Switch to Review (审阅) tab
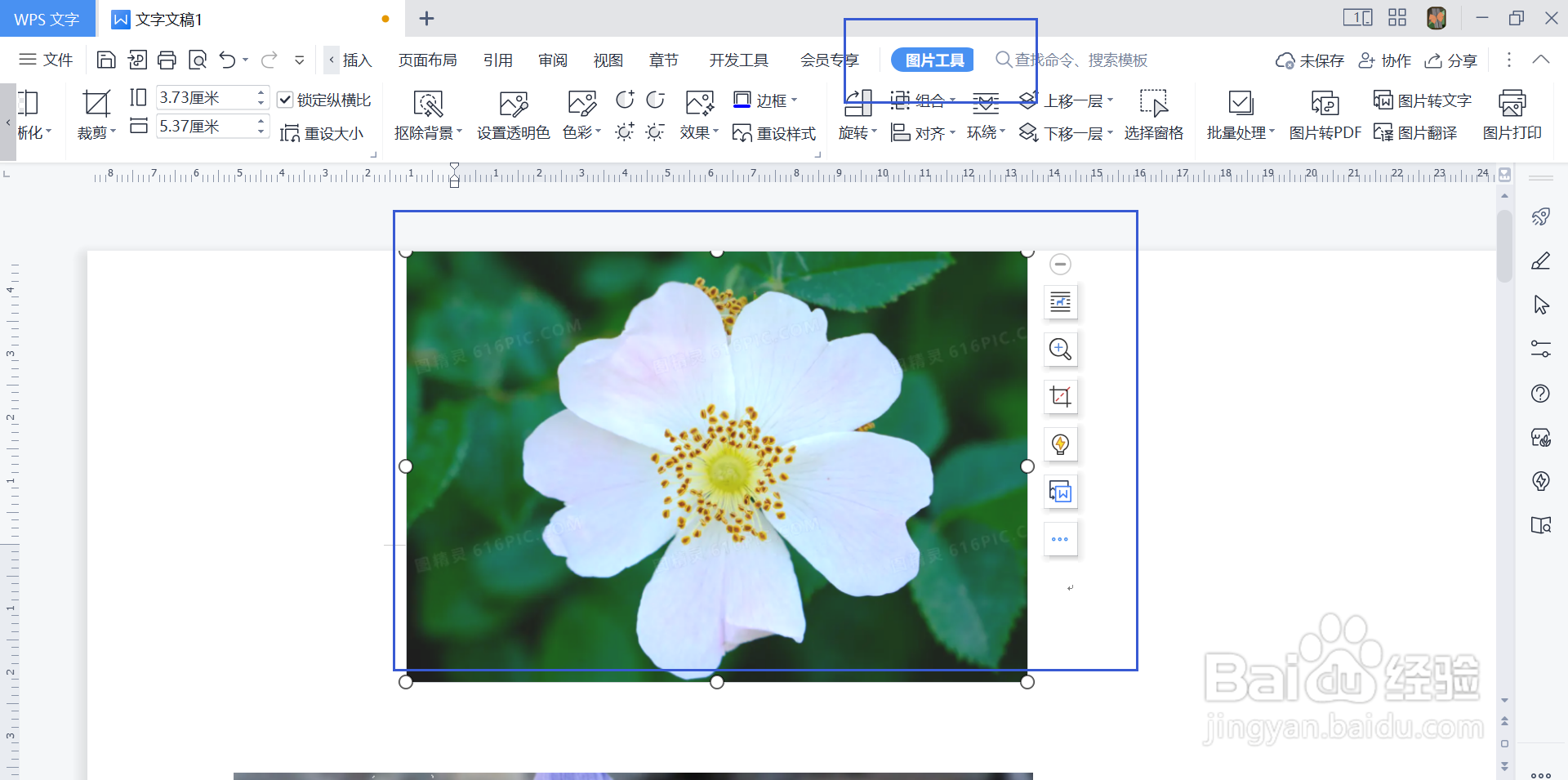 553,60
